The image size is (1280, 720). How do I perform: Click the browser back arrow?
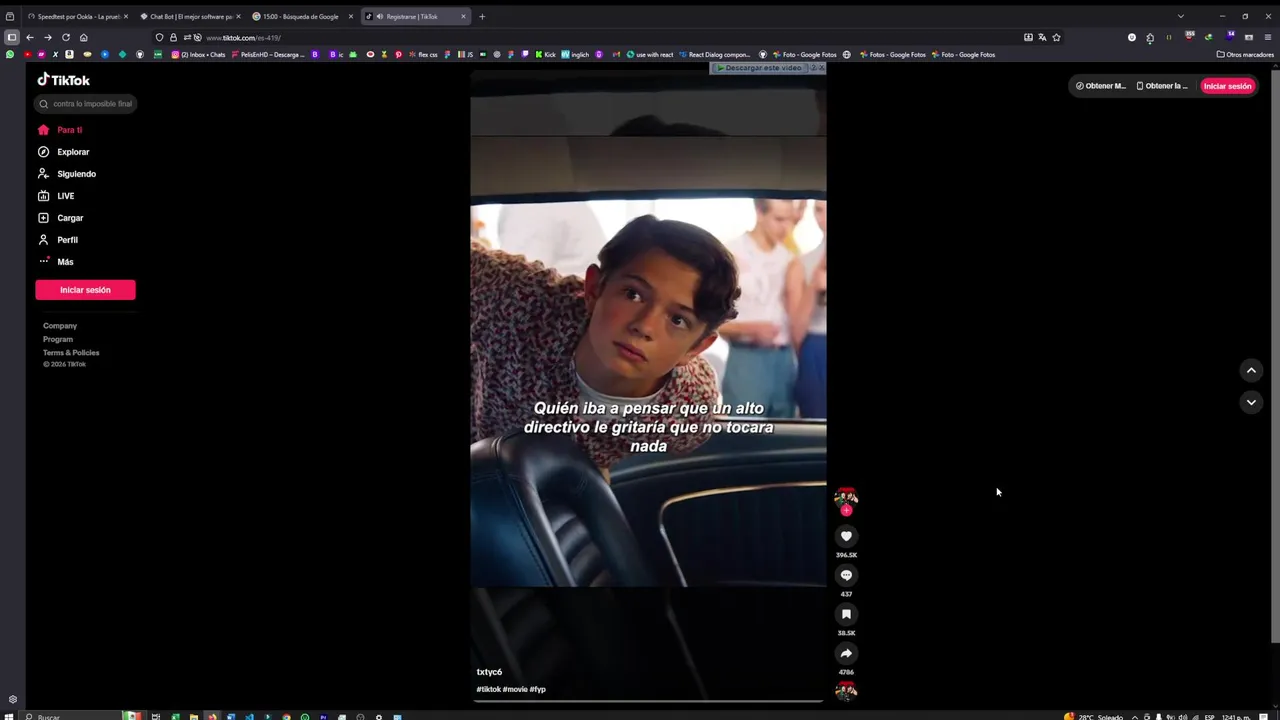click(x=30, y=38)
